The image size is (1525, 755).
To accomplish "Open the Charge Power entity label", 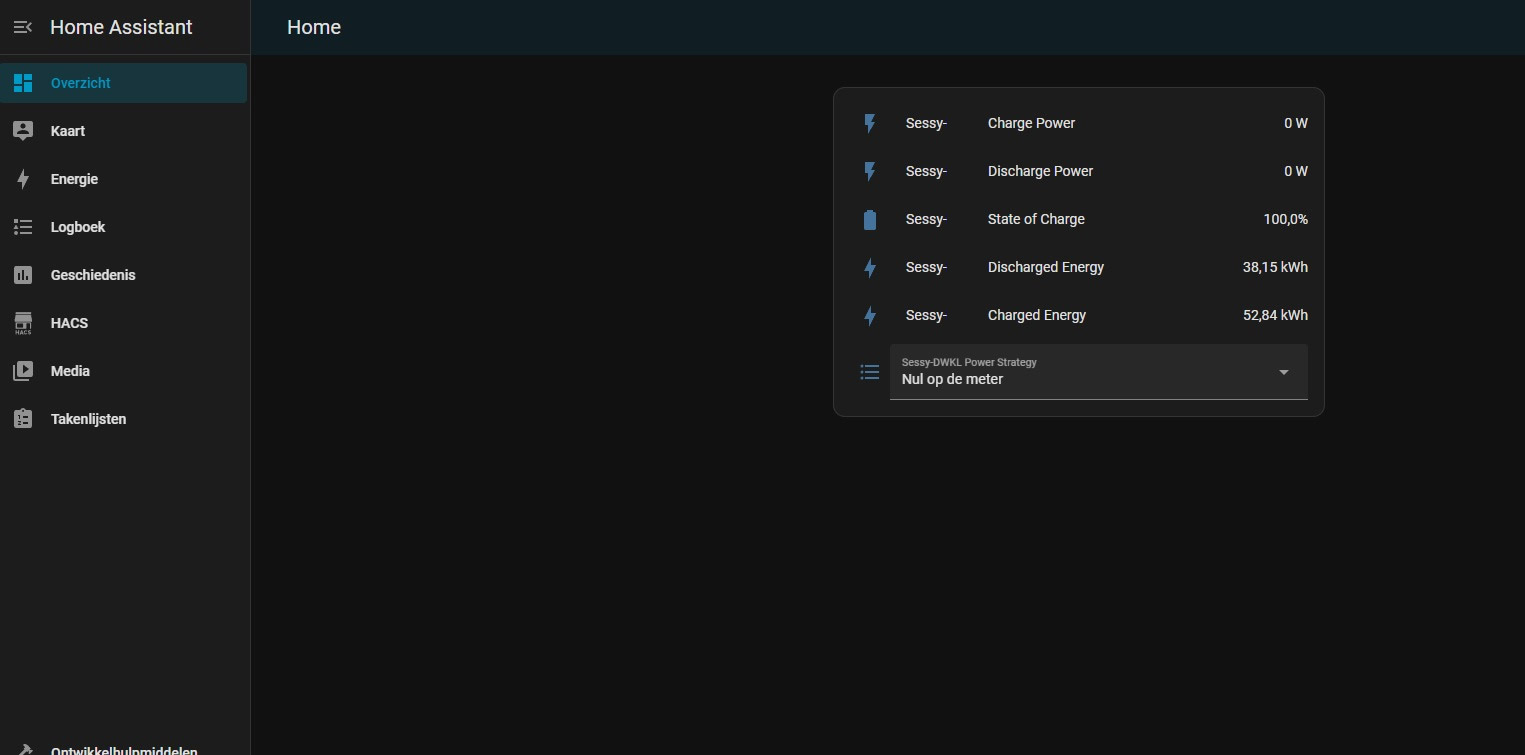I will tap(1031, 123).
